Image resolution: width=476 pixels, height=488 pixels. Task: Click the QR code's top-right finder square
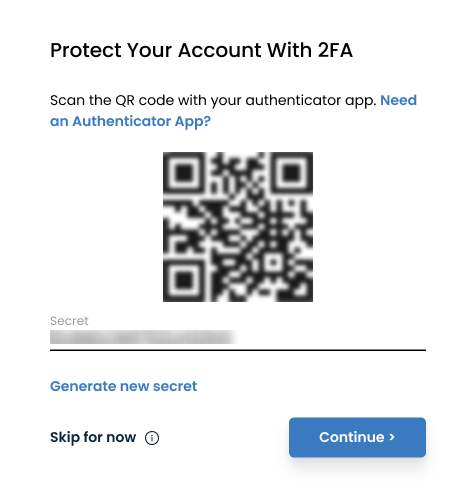coord(292,172)
